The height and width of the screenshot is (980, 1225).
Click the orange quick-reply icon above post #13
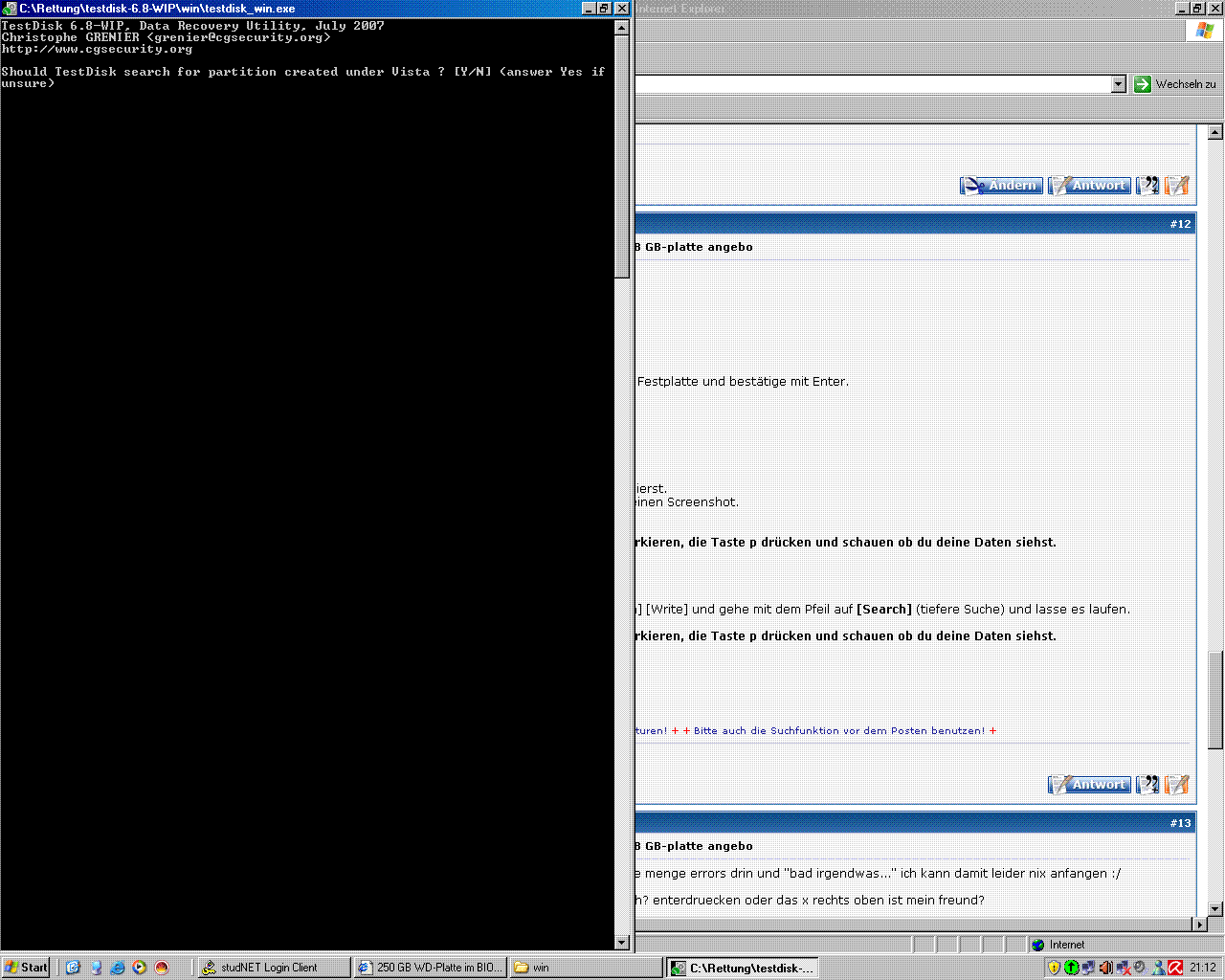(x=1177, y=784)
